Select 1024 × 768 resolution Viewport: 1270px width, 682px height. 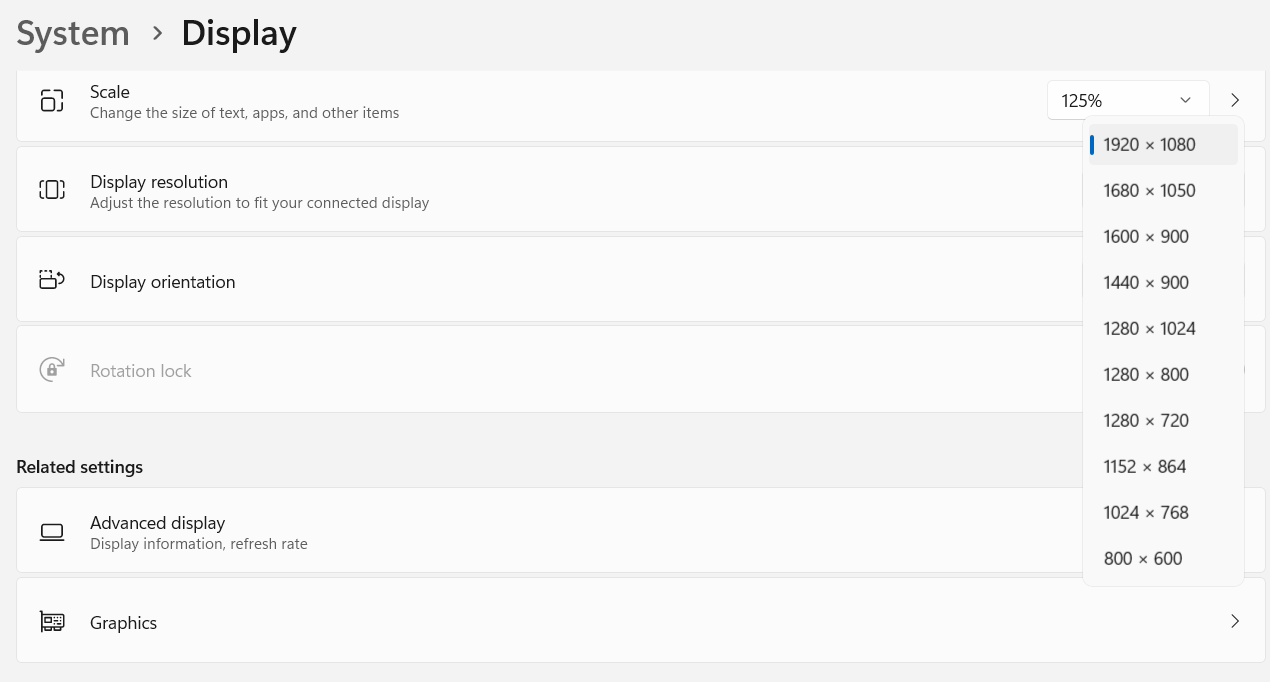point(1146,513)
